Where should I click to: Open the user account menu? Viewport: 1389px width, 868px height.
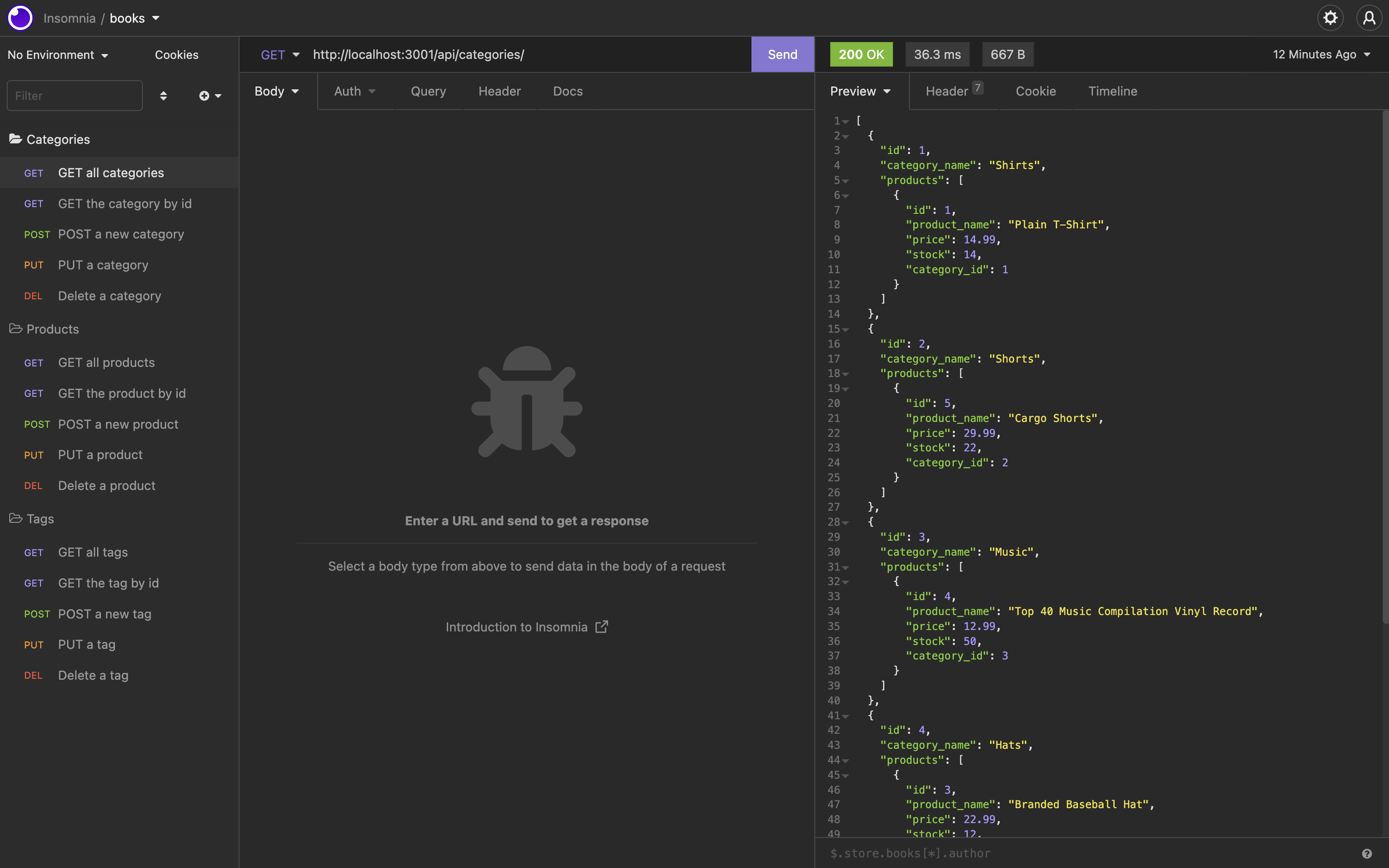coord(1369,18)
